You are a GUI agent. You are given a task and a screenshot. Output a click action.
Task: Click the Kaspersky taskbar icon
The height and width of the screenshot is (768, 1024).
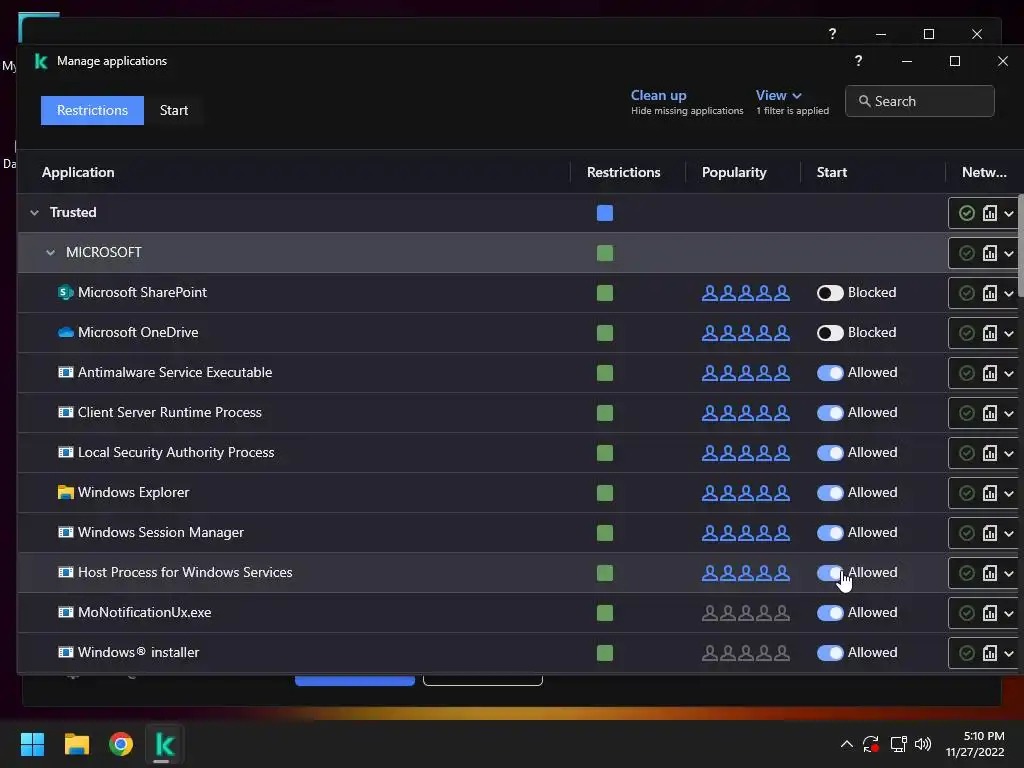click(165, 744)
